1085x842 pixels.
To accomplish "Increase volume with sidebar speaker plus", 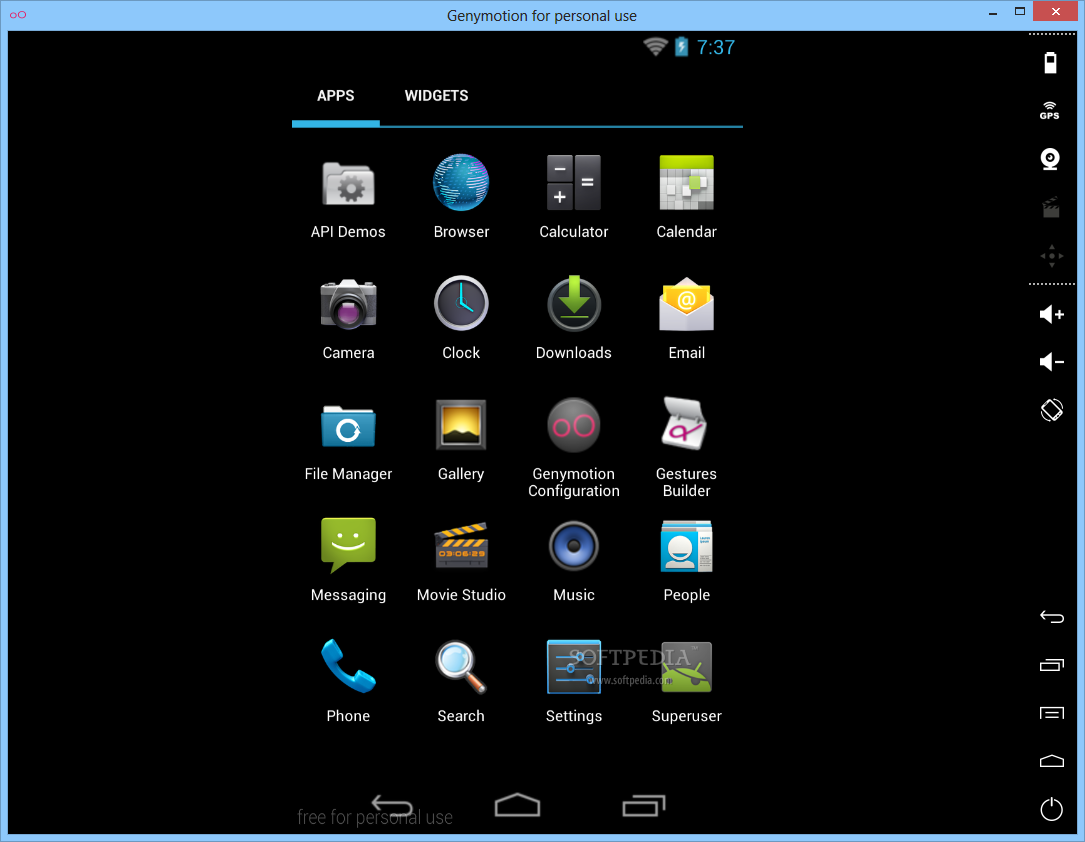I will 1052,315.
